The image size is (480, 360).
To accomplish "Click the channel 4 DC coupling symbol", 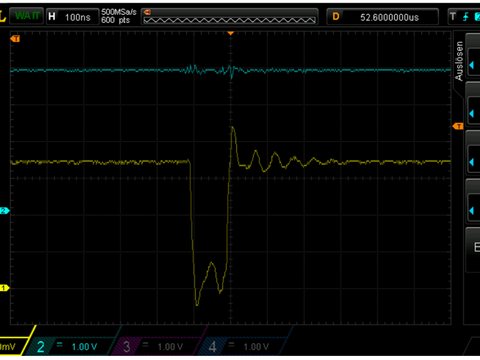I will 231,344.
